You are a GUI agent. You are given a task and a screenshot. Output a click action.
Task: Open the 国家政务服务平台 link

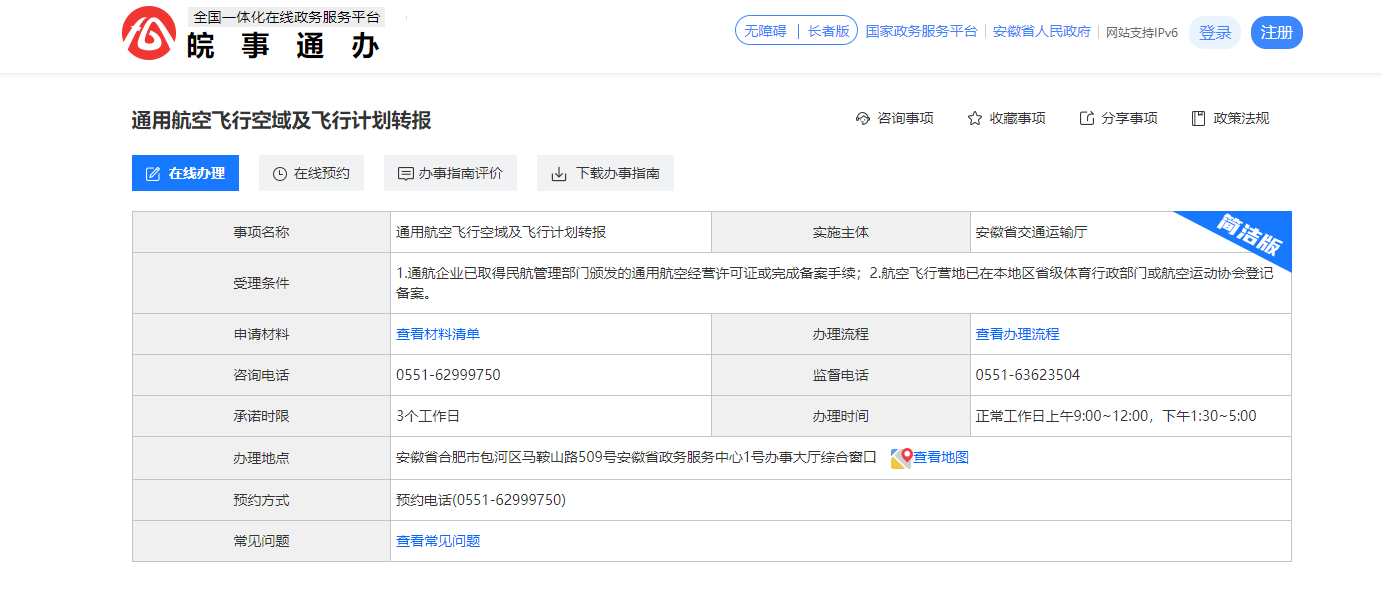click(921, 31)
